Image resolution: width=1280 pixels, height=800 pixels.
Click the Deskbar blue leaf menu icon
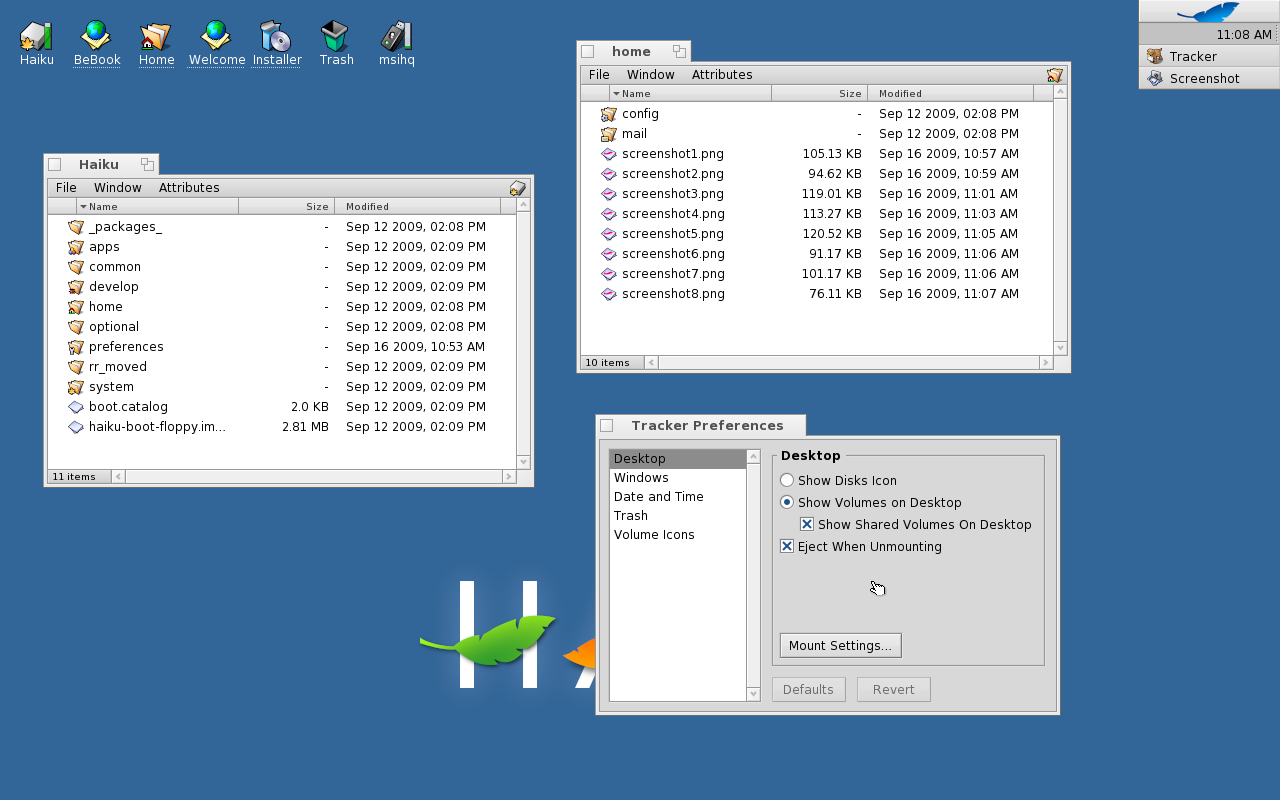click(1209, 11)
